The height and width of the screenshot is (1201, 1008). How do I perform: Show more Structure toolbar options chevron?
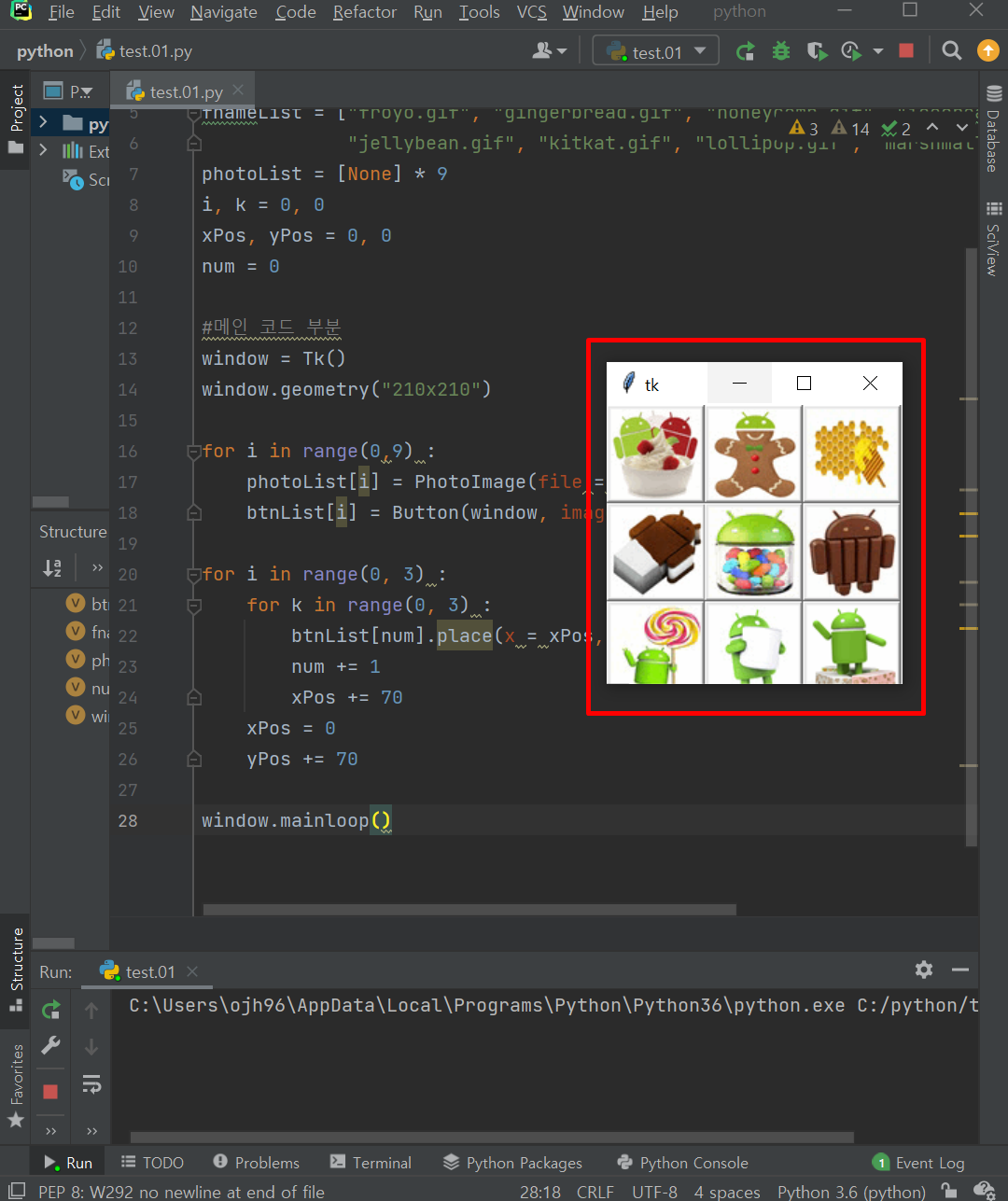click(97, 567)
